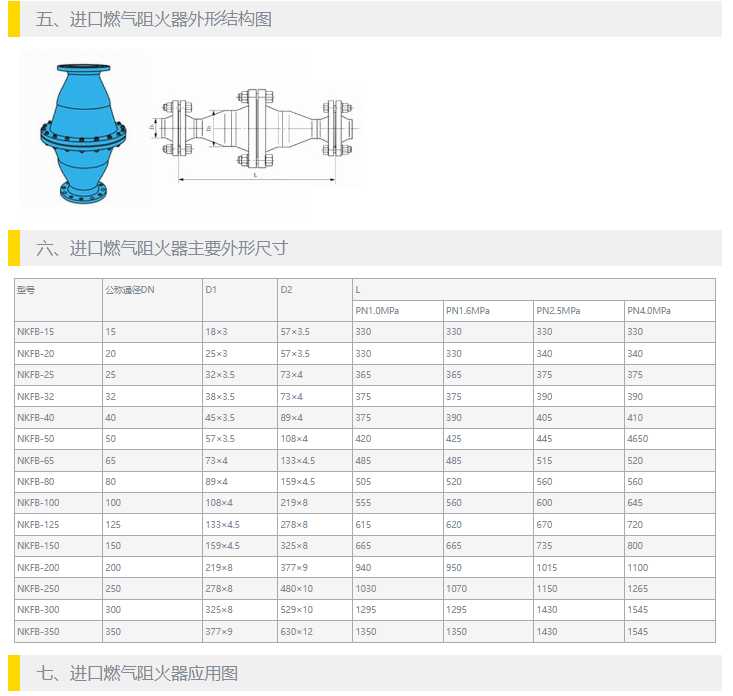
Task: Click the section five heading 外形结构图
Action: [x=154, y=19]
